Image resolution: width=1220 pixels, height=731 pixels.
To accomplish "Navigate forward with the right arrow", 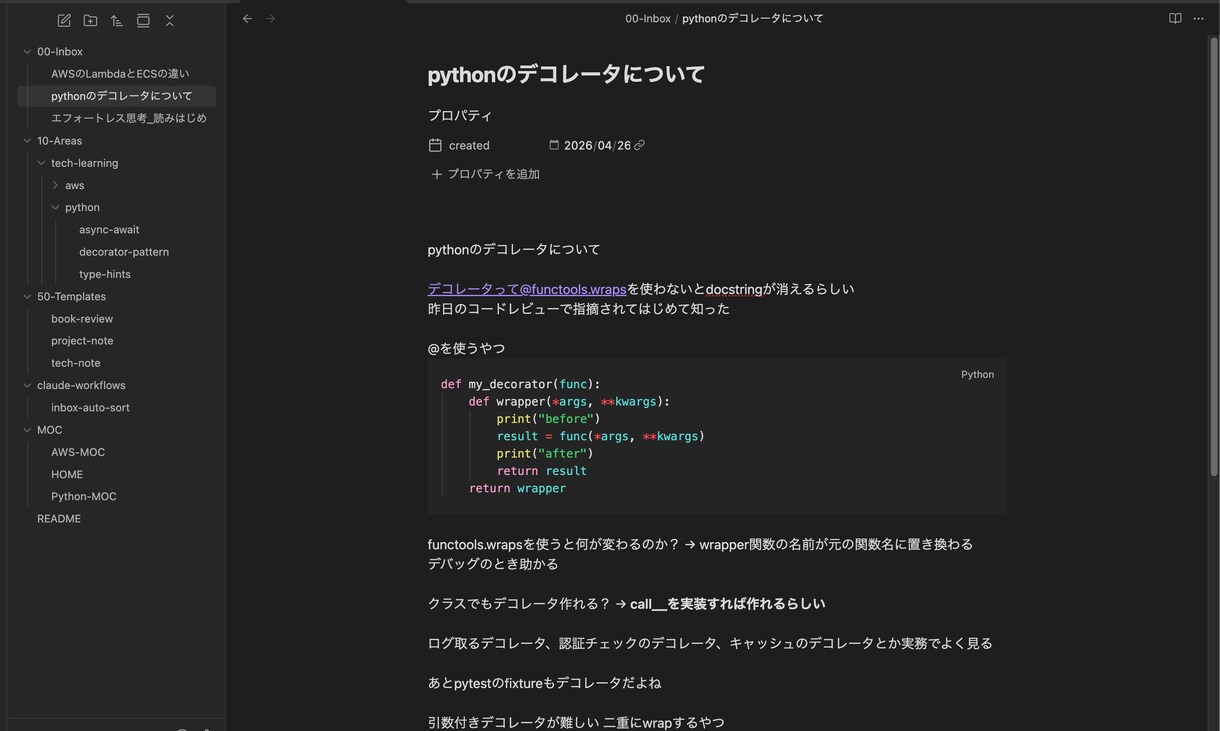I will coord(271,18).
